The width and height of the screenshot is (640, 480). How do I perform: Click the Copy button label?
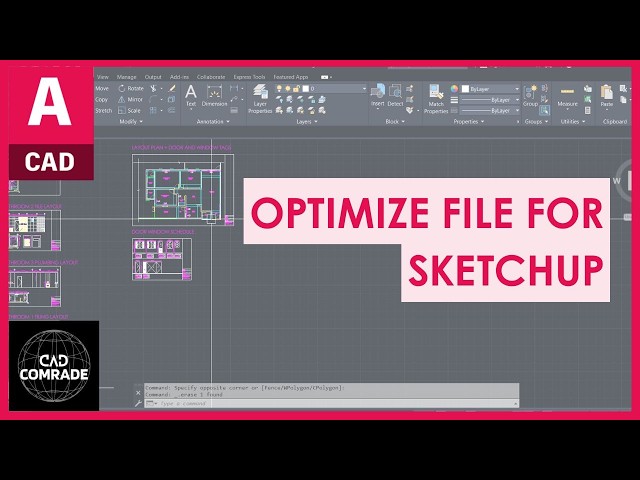click(101, 99)
